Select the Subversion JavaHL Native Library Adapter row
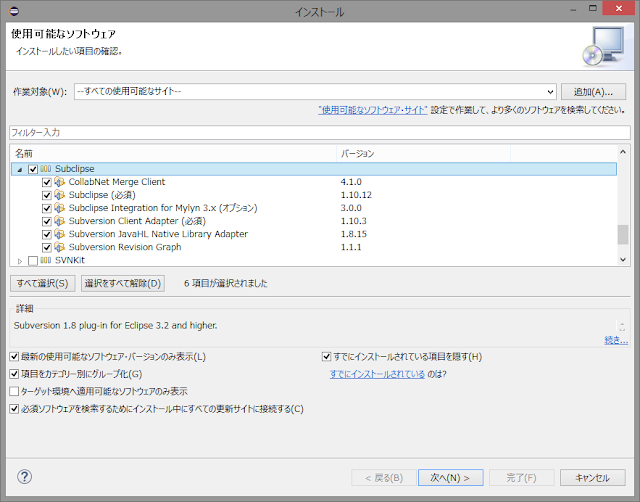This screenshot has height=502, width=640. tap(313, 234)
